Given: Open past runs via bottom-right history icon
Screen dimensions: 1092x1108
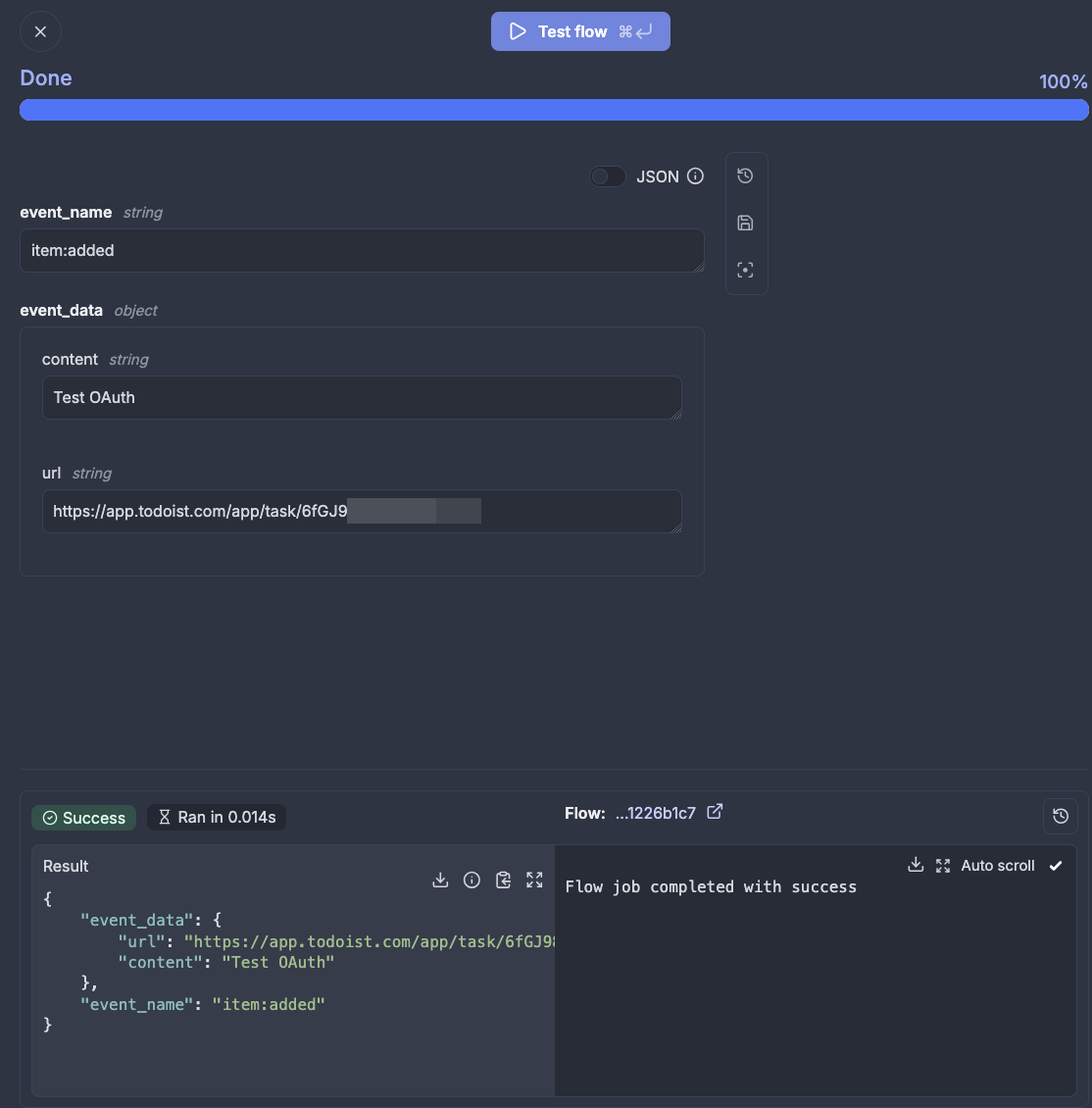Looking at the screenshot, I should [1061, 816].
